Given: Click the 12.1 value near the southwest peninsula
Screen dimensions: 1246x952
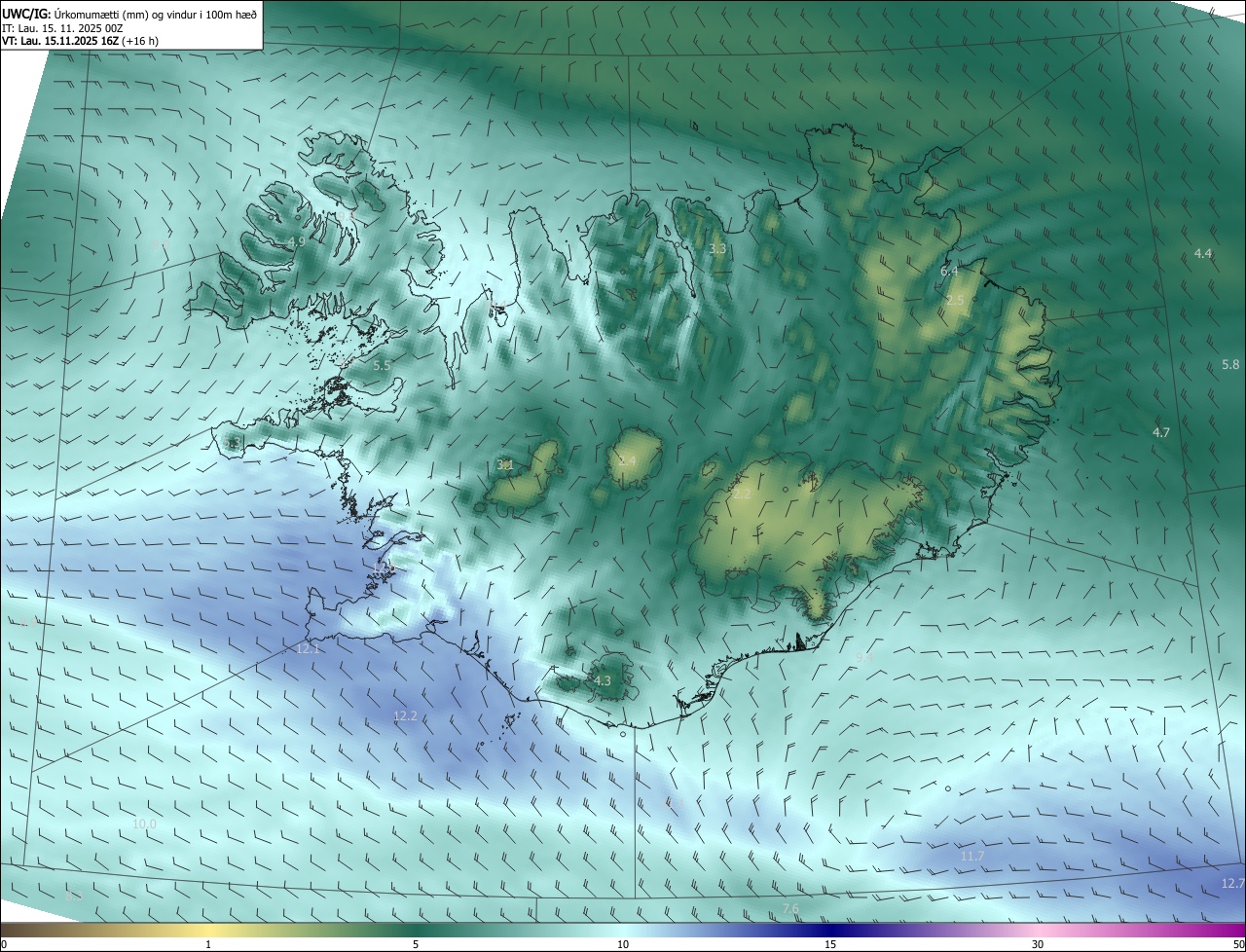Looking at the screenshot, I should [x=308, y=647].
